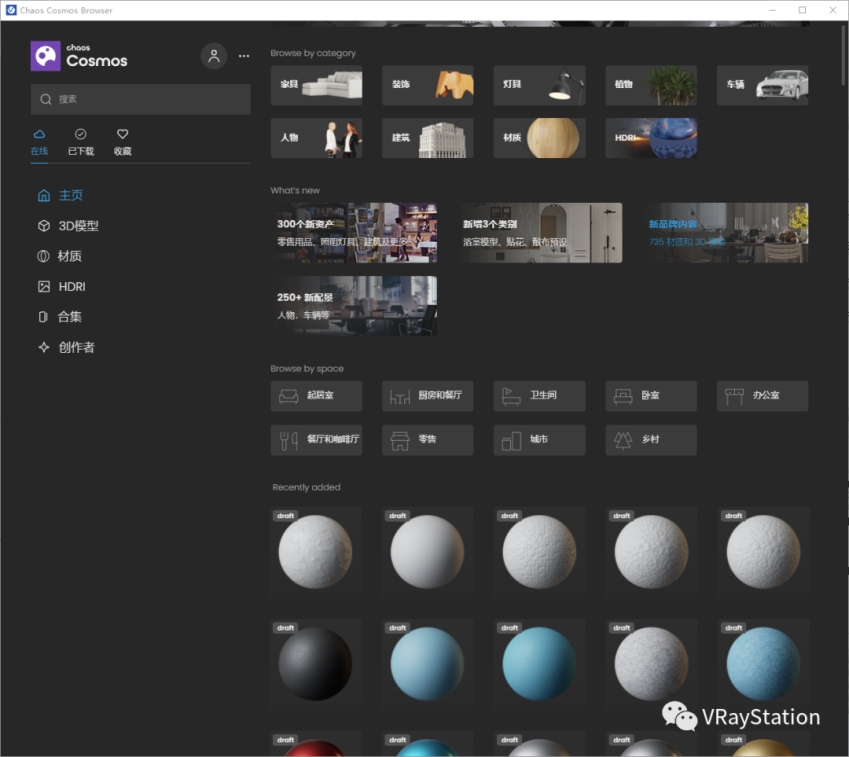Click the desk icon in 办公室

(735, 396)
